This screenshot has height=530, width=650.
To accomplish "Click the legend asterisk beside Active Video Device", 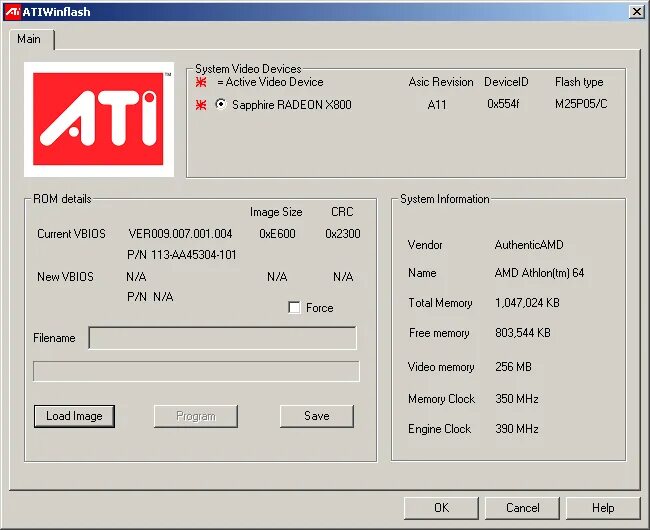I will click(201, 82).
